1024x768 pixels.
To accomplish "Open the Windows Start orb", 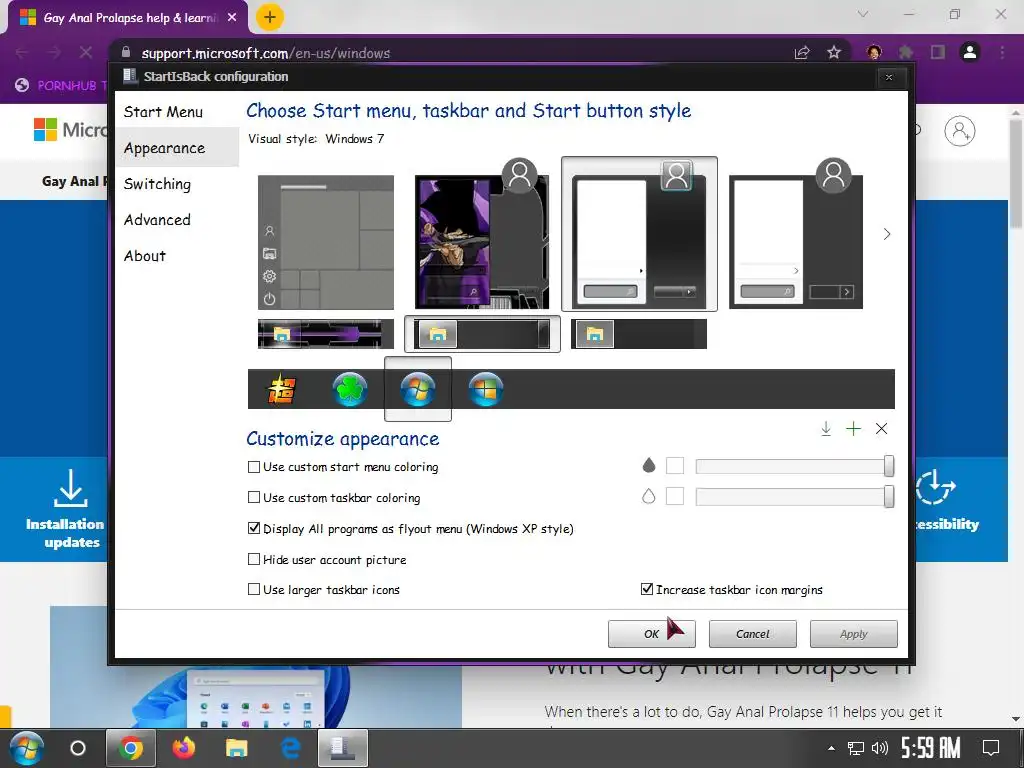I will point(25,748).
